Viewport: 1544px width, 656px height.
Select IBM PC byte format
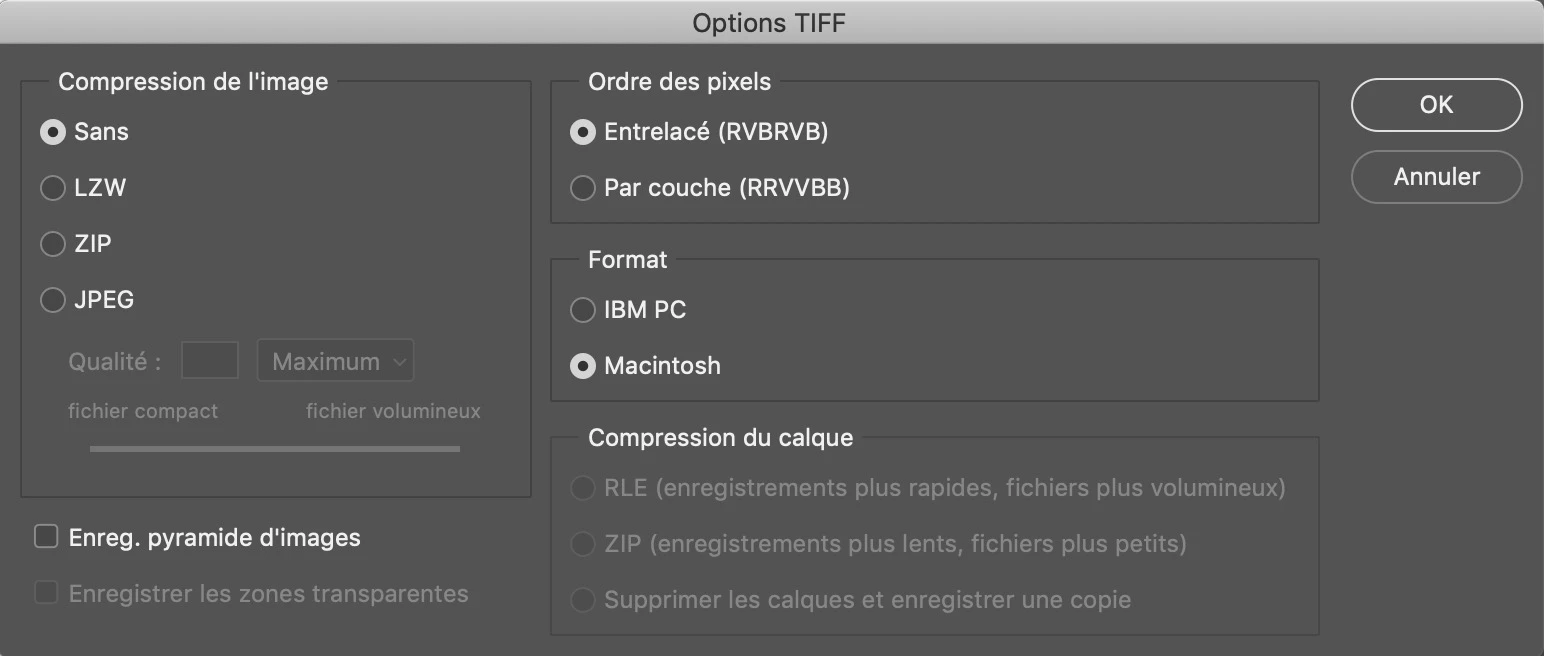click(583, 310)
